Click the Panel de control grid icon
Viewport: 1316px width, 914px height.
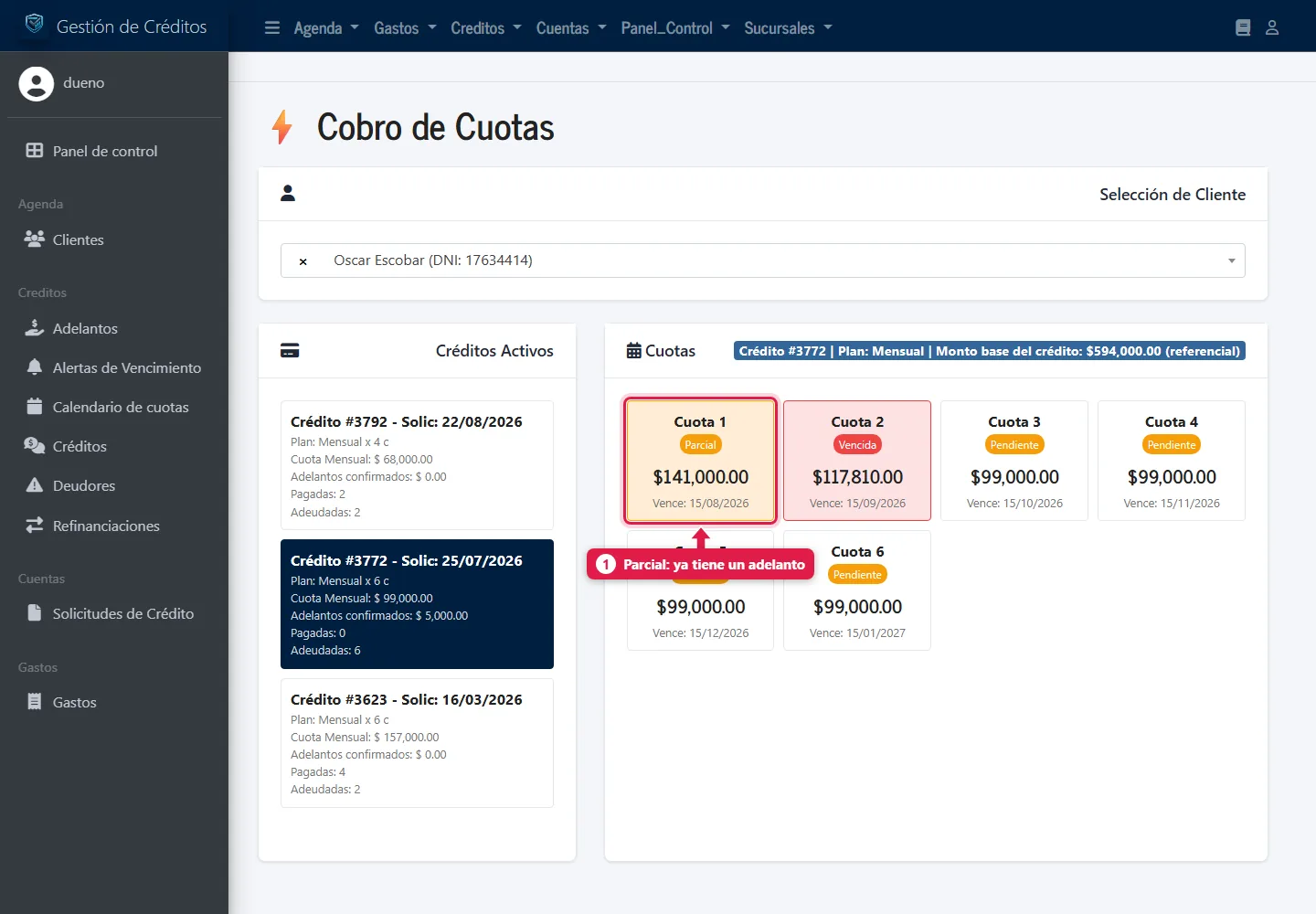[35, 151]
